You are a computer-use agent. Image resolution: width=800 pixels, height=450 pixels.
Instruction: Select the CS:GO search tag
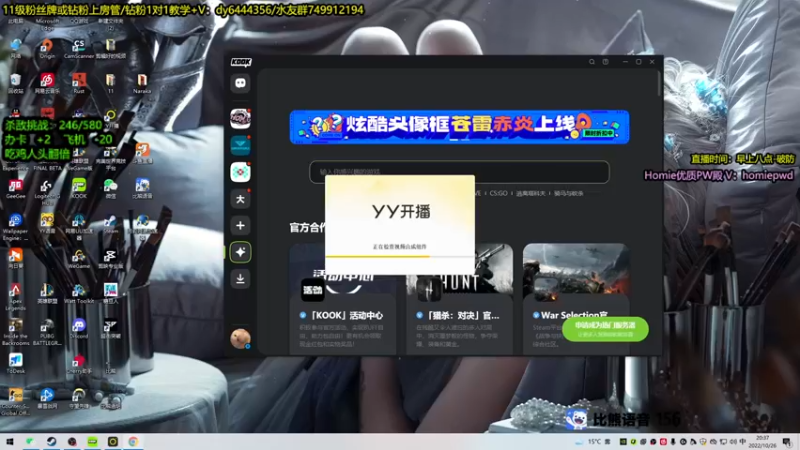[498, 193]
